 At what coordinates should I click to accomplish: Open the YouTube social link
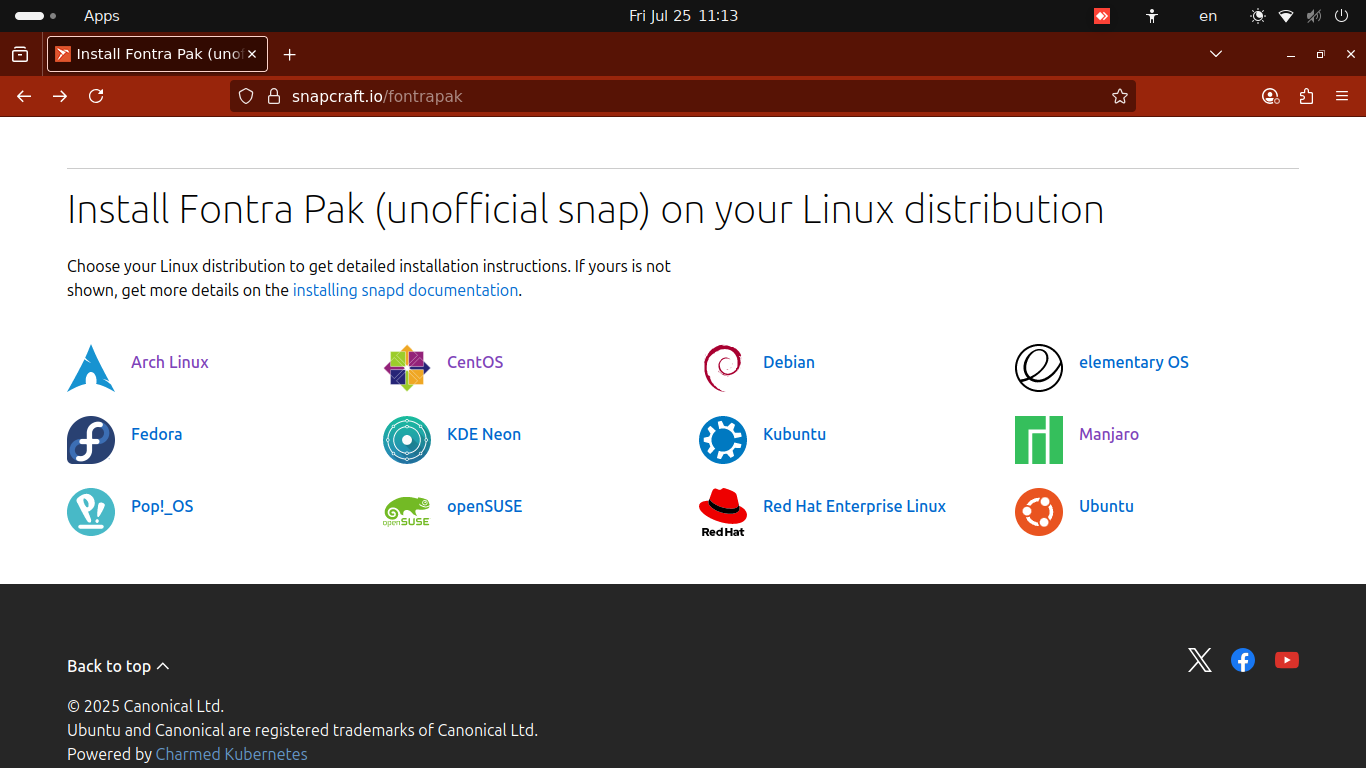(1287, 660)
